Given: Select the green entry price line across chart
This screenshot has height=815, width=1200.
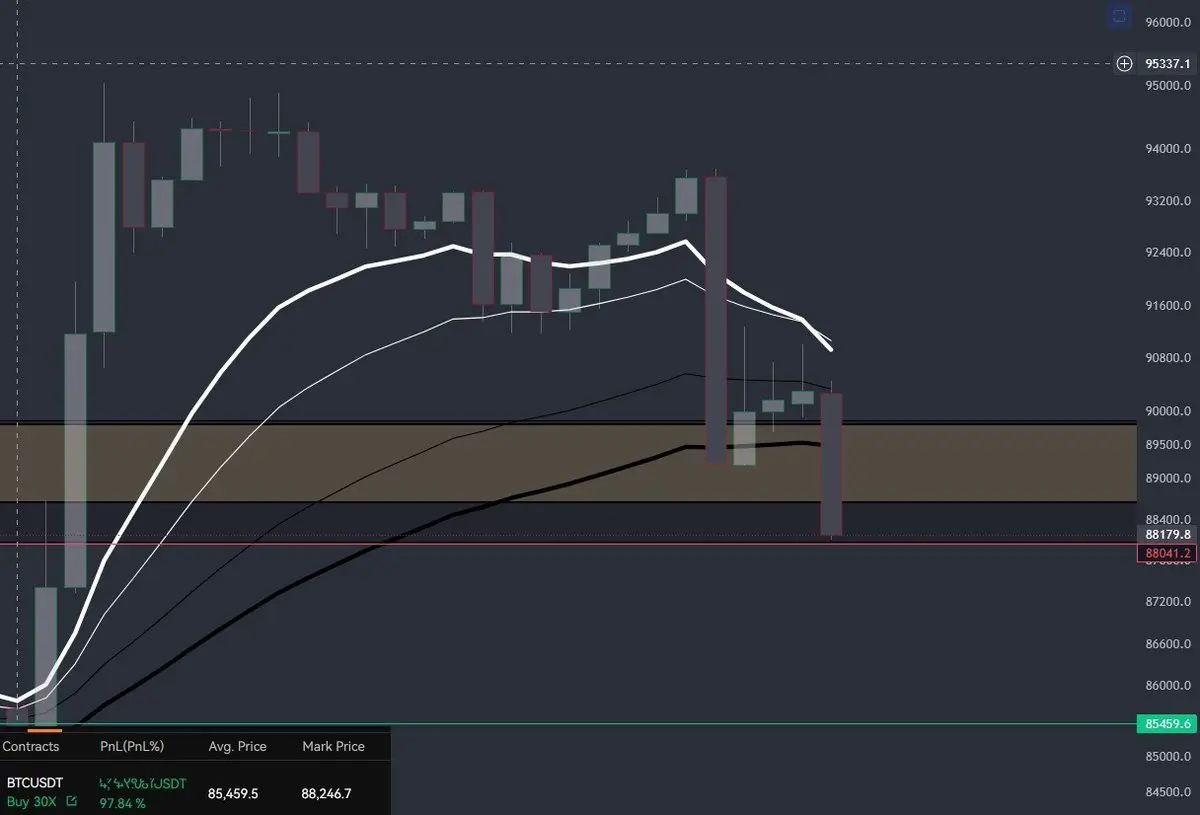Looking at the screenshot, I should 568,724.
